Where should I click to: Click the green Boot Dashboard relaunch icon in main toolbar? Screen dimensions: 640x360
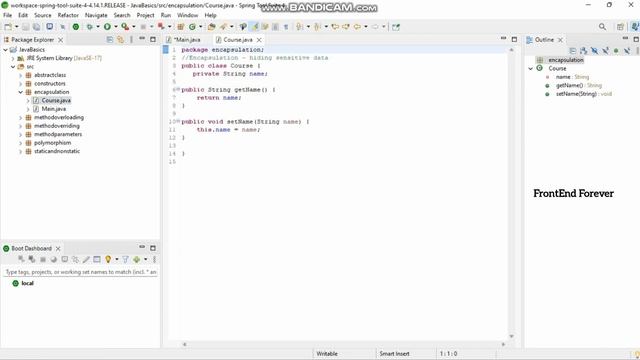pos(76,27)
